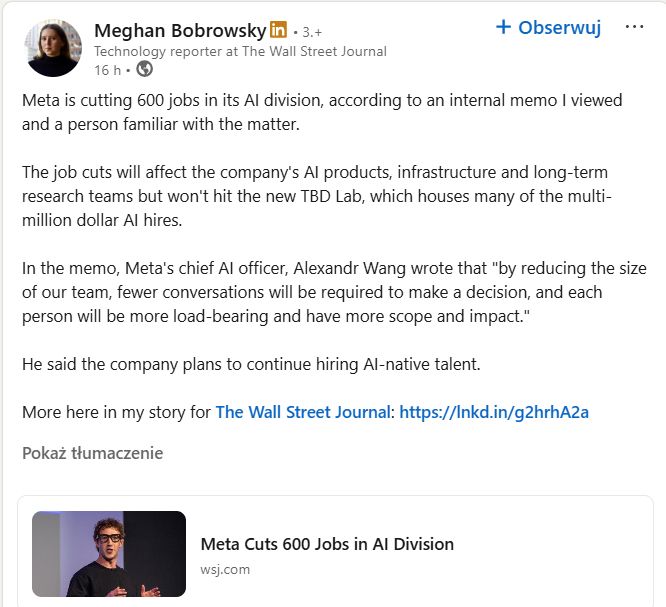Click the LinkedIn Premium badge icon
The width and height of the screenshot is (666, 607).
click(x=279, y=30)
